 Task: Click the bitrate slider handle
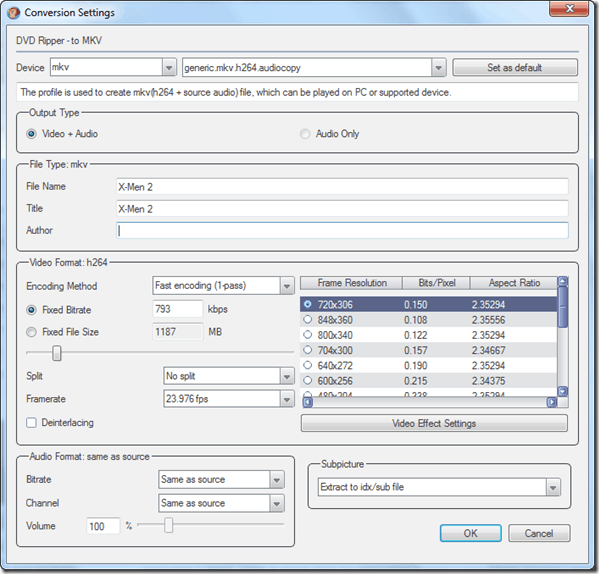(x=57, y=353)
